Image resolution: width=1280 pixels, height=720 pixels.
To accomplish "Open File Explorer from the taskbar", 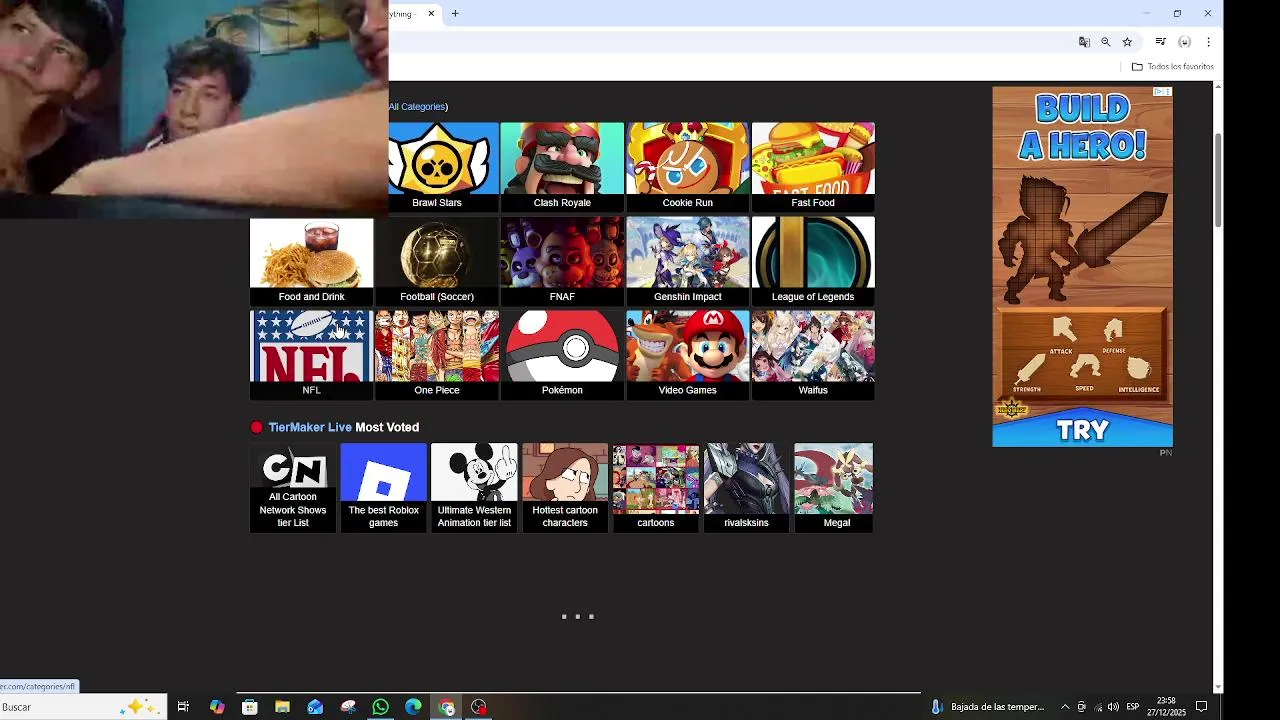I will [282, 707].
